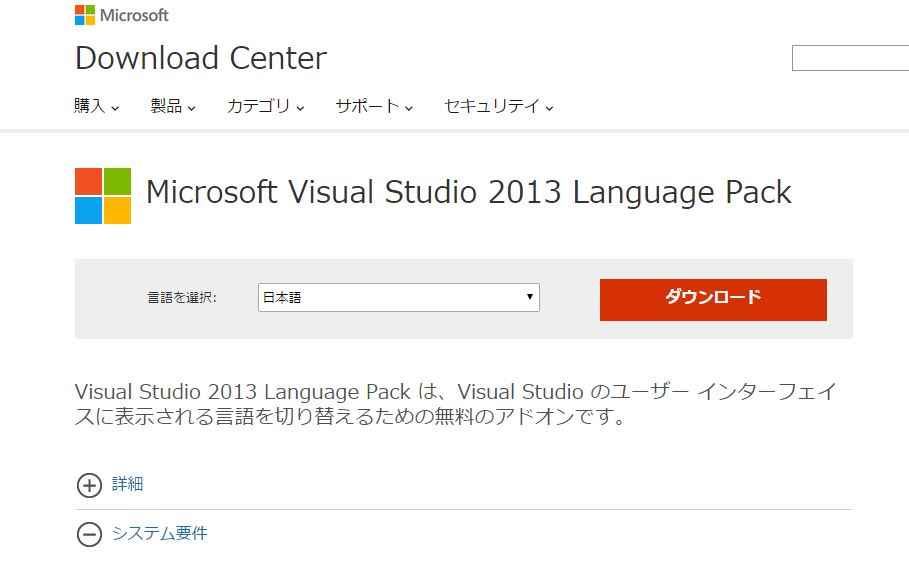This screenshot has width=909, height=561.
Task: Click the Microsoft wordmark text in header
Action: point(134,15)
